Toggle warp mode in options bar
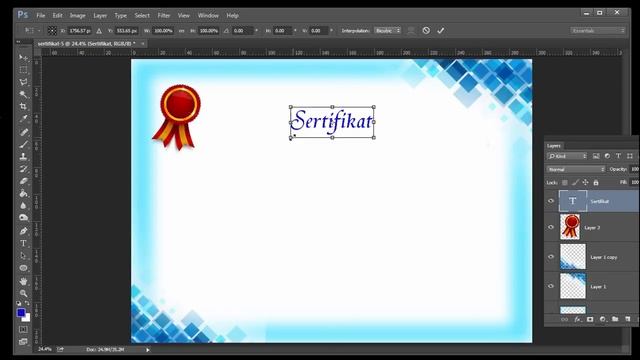 point(411,31)
